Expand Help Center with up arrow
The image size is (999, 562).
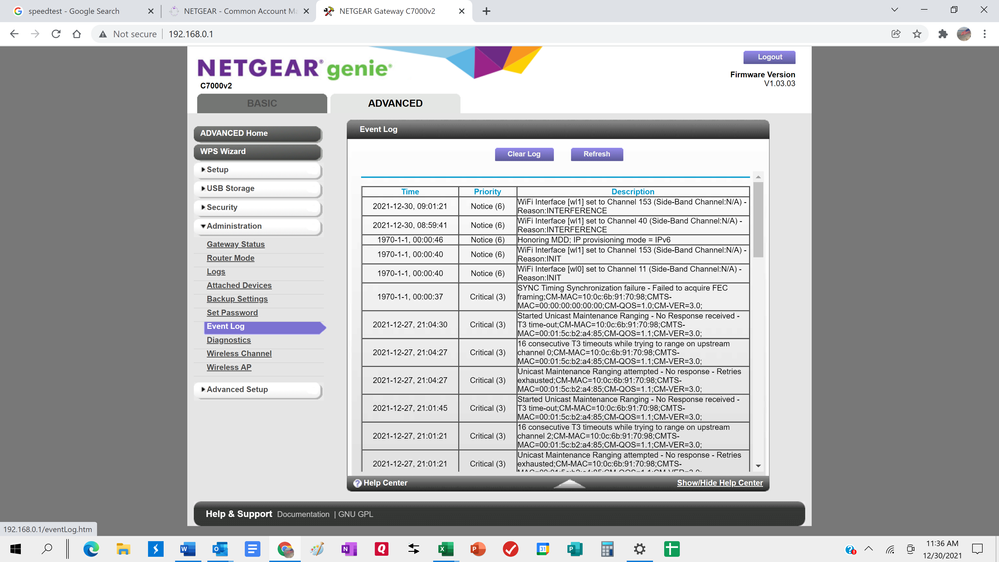coord(569,484)
